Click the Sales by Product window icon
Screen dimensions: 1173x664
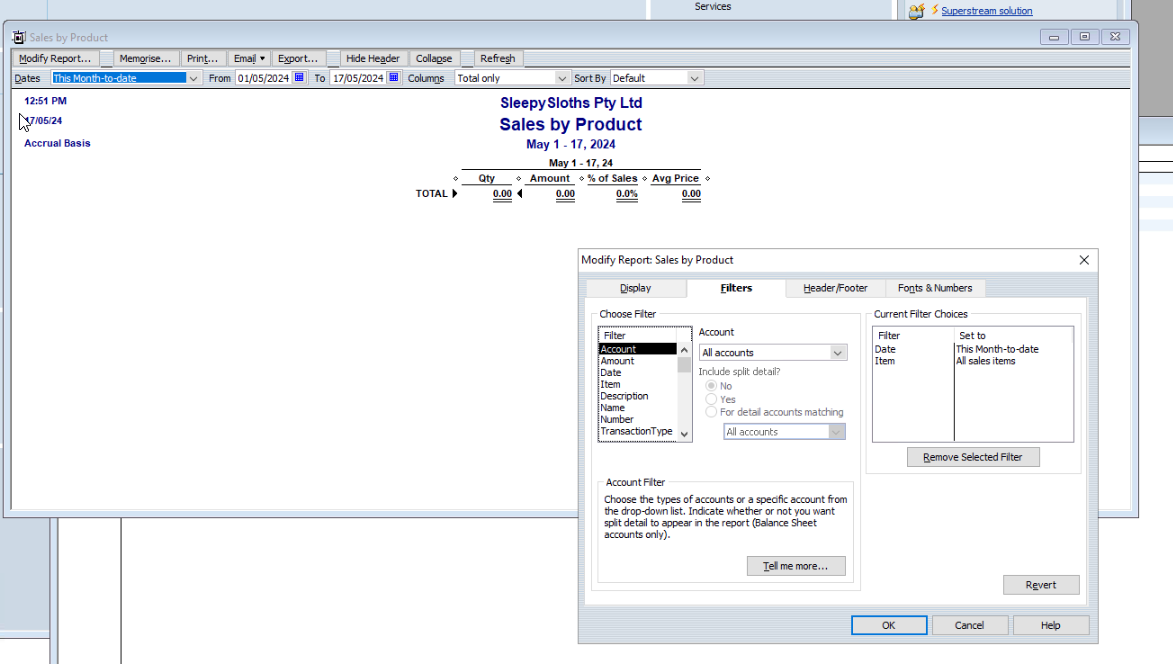tap(19, 37)
